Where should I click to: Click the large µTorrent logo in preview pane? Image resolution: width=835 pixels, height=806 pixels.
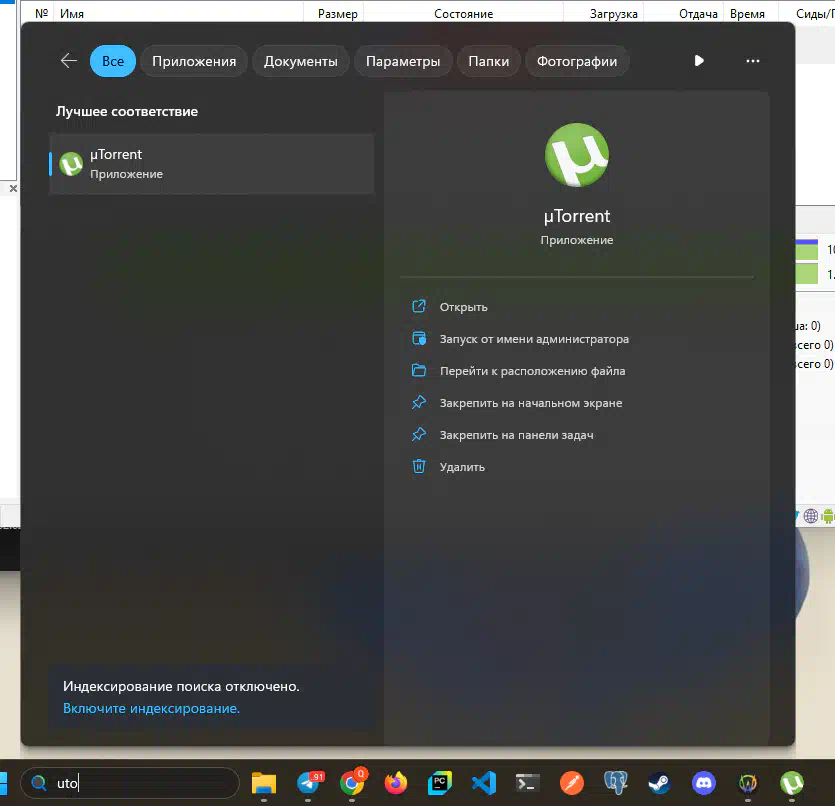pyautogui.click(x=577, y=155)
